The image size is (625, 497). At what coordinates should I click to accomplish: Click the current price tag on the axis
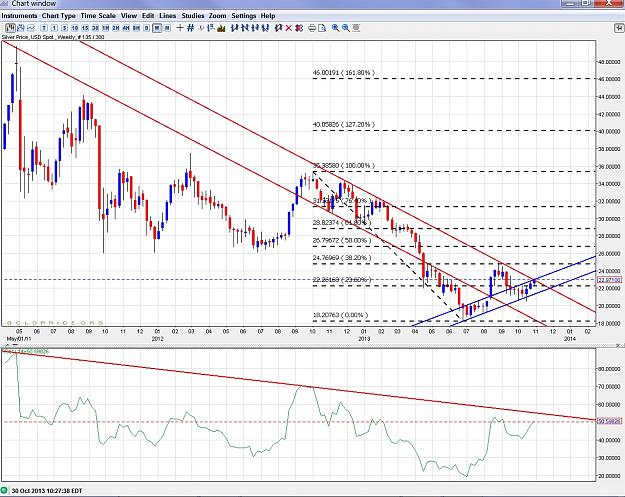[x=609, y=280]
